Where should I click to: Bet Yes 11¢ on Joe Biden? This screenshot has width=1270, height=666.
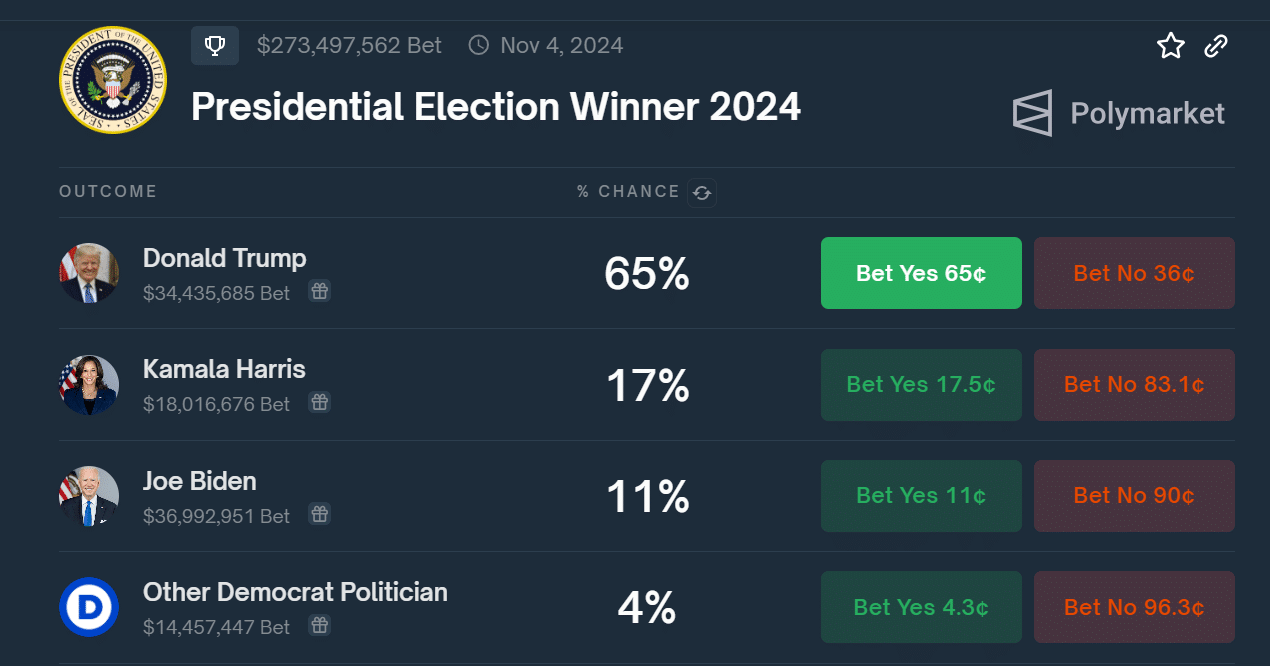pos(921,496)
